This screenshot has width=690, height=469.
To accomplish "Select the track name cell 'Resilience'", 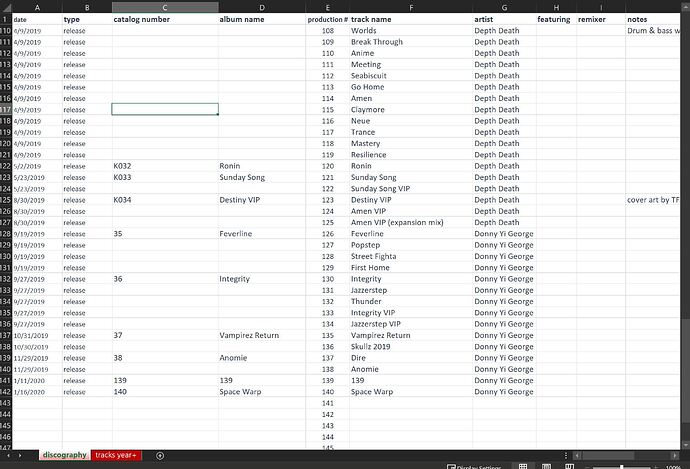I will click(411, 155).
